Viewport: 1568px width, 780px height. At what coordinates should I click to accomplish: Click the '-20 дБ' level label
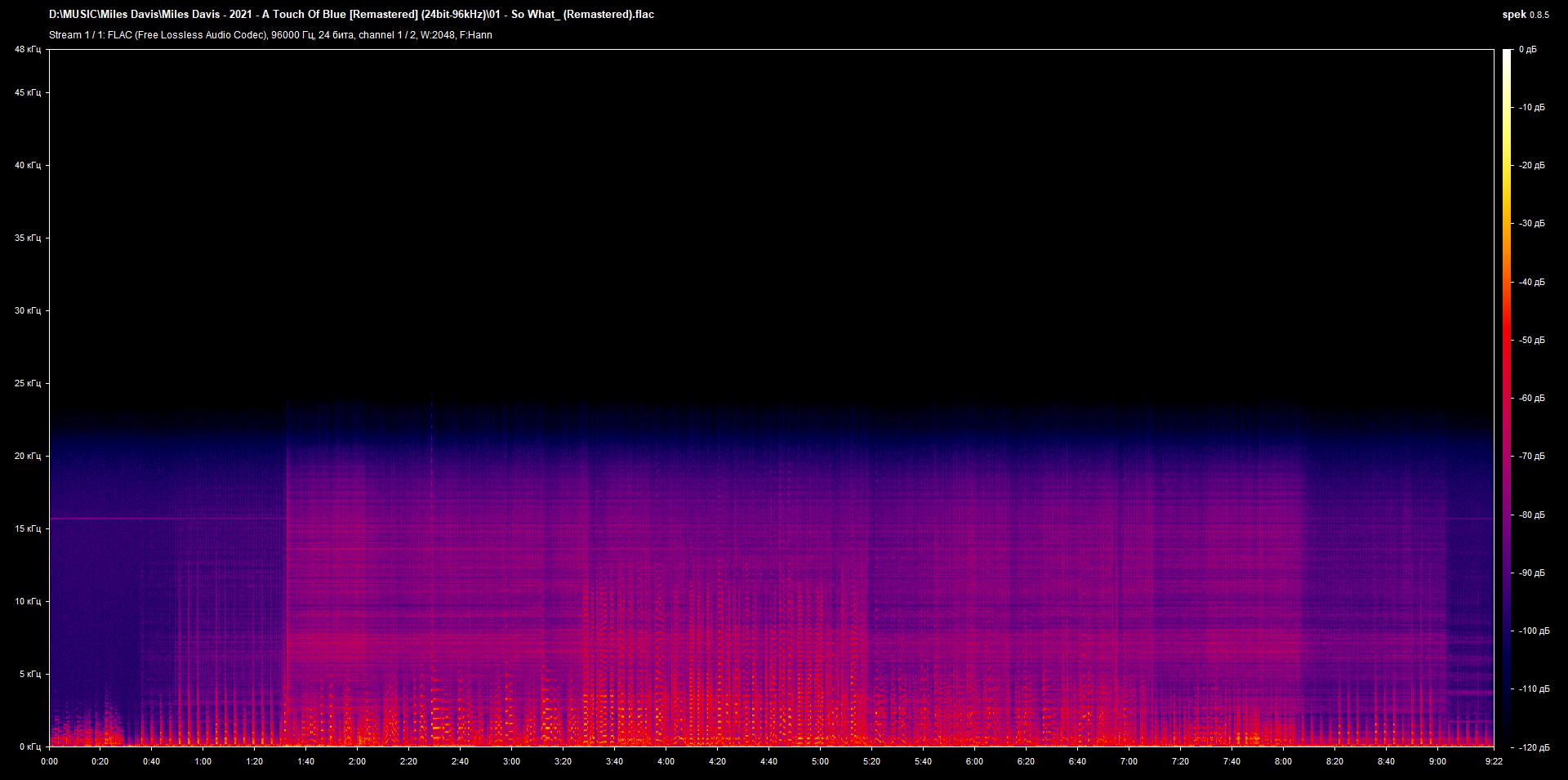coord(1532,166)
